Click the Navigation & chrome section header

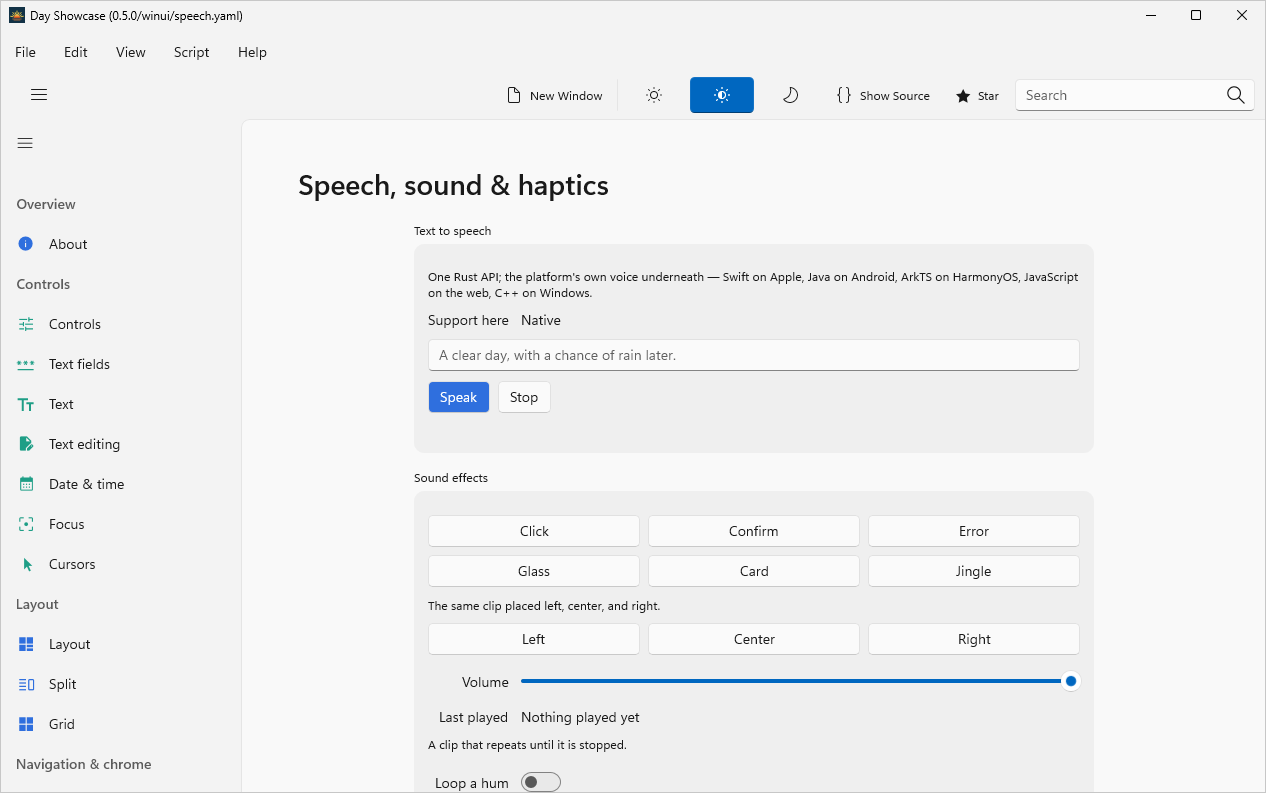click(x=84, y=764)
